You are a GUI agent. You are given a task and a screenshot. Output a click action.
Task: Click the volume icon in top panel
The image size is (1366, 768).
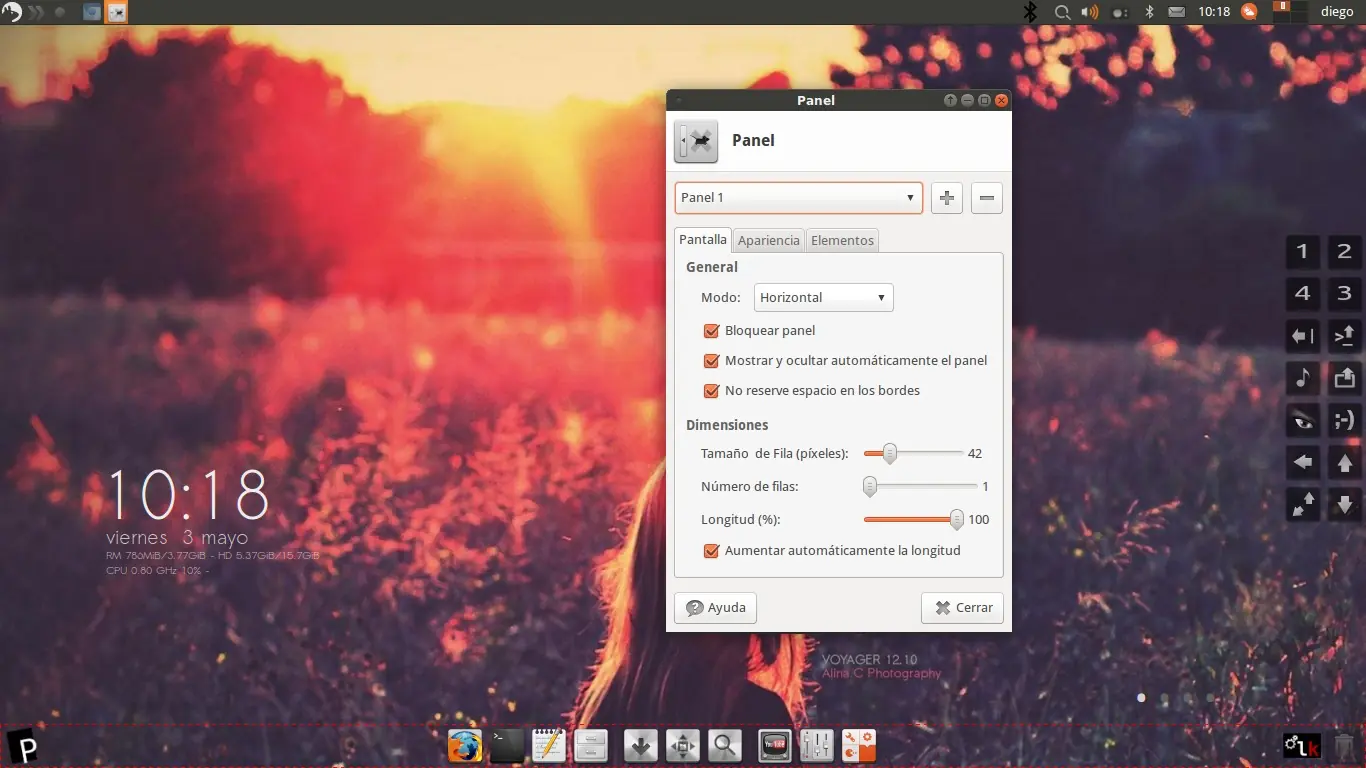coord(1090,12)
